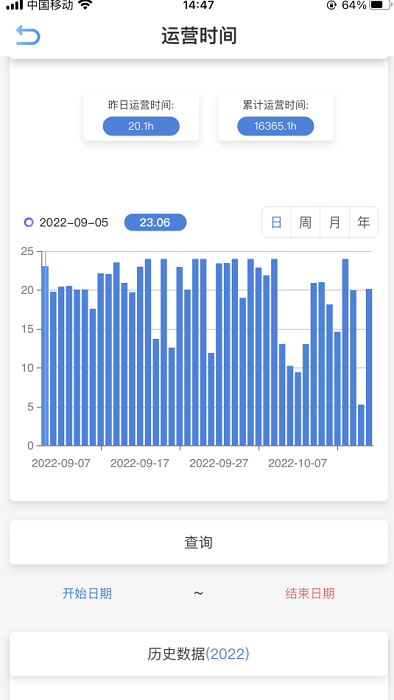Switch chart to 月 (month) view
The height and width of the screenshot is (700, 394).
[x=335, y=222]
